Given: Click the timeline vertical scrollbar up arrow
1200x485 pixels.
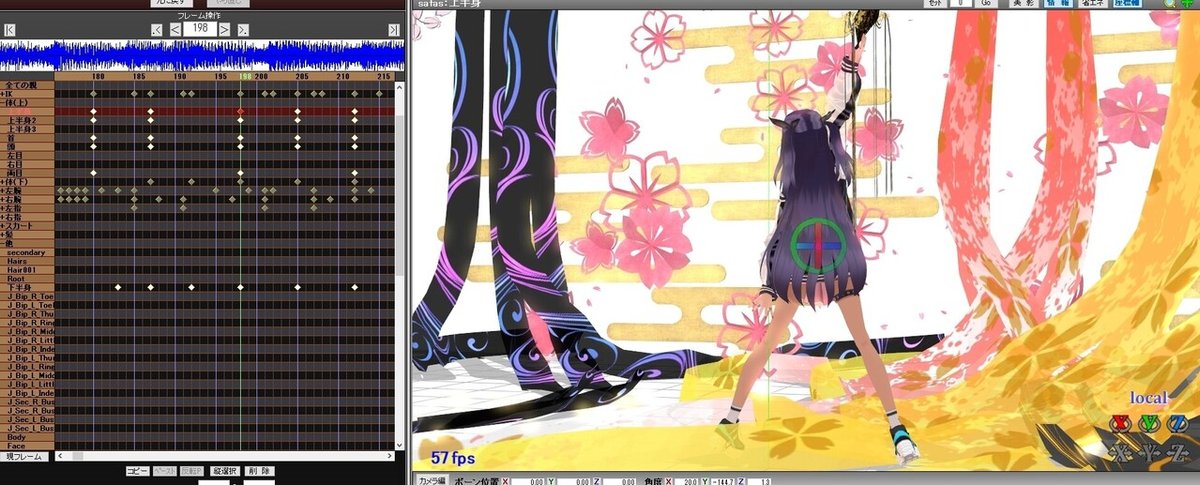Looking at the screenshot, I should [400, 87].
